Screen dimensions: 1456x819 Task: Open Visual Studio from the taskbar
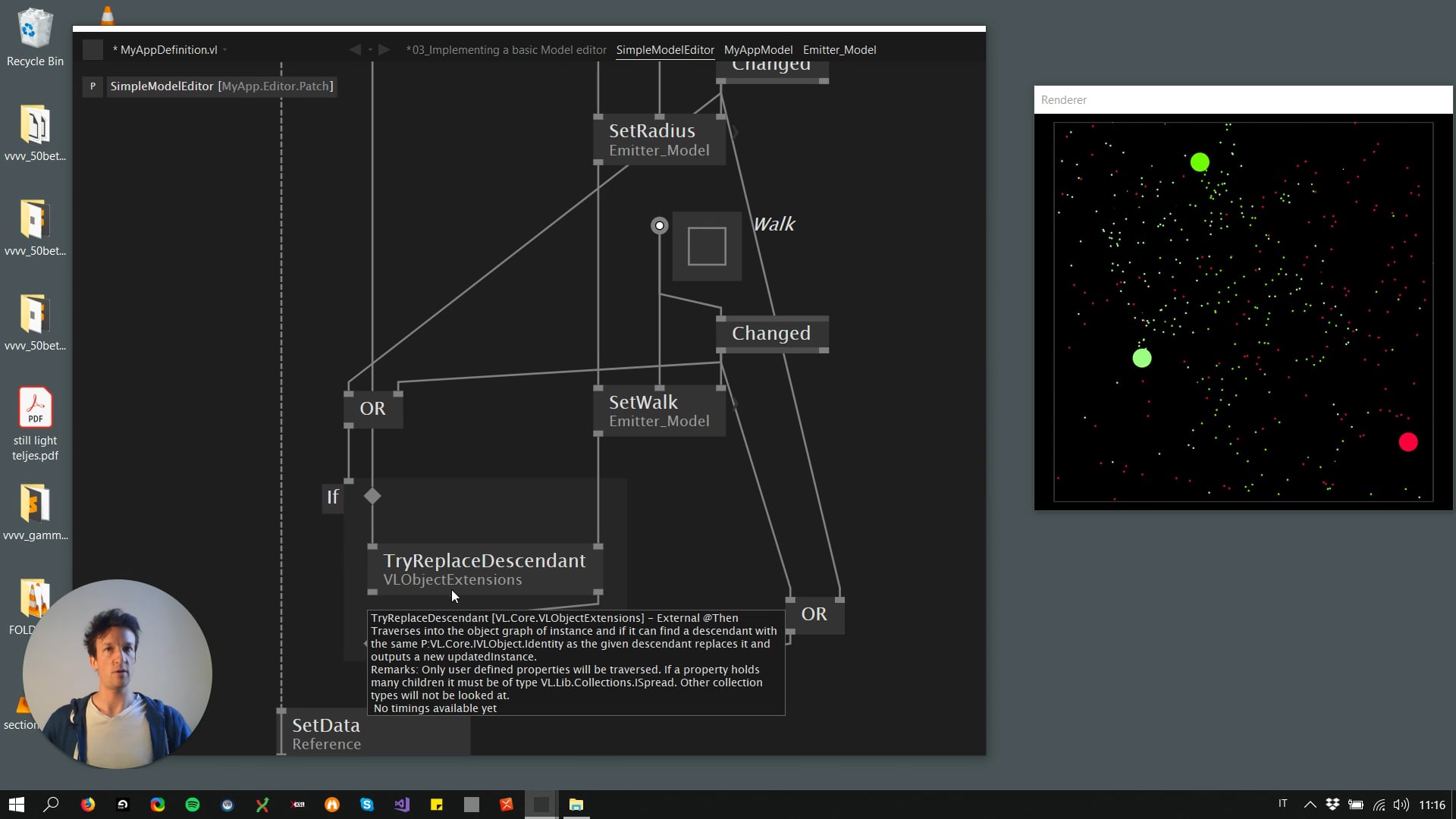tap(402, 805)
